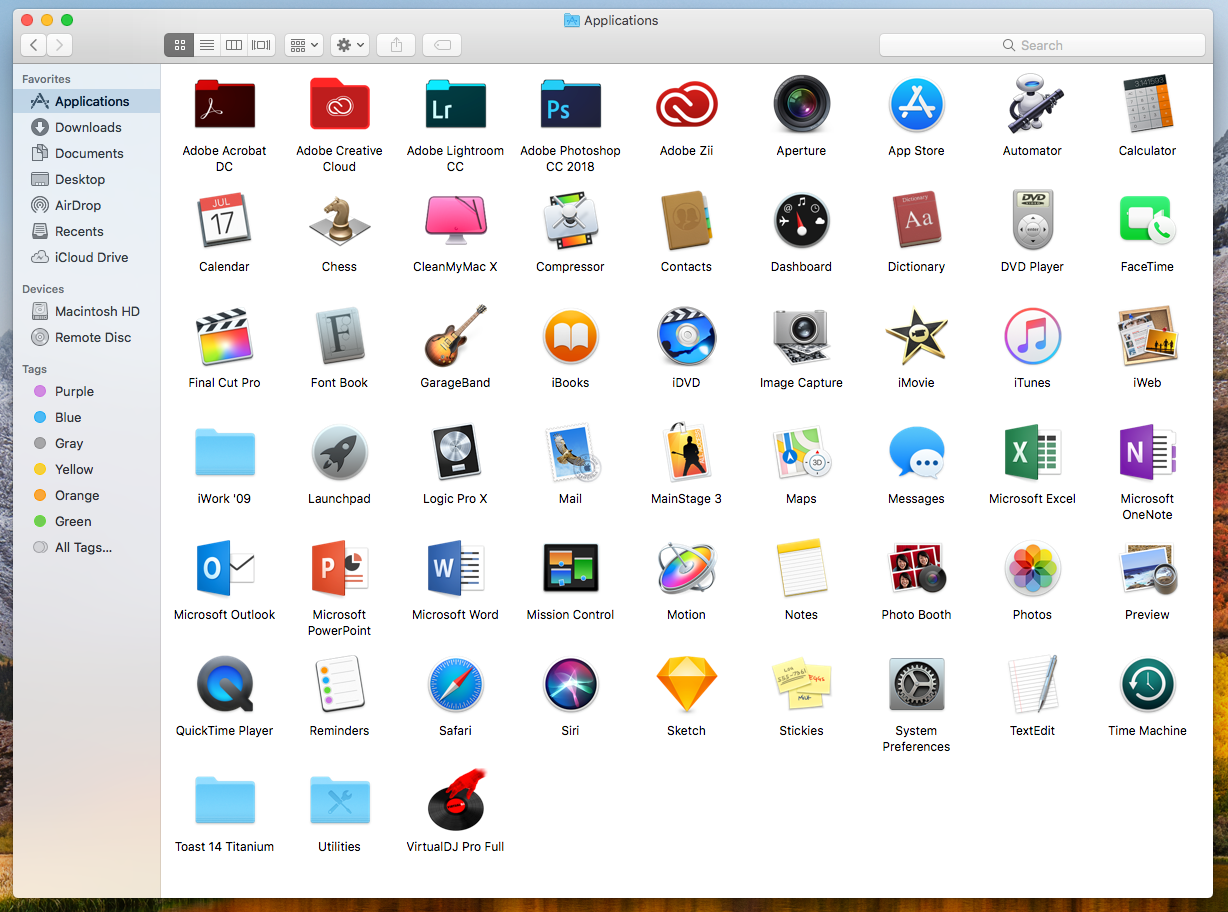1228x912 pixels.
Task: Open Time Machine
Action: point(1147,684)
